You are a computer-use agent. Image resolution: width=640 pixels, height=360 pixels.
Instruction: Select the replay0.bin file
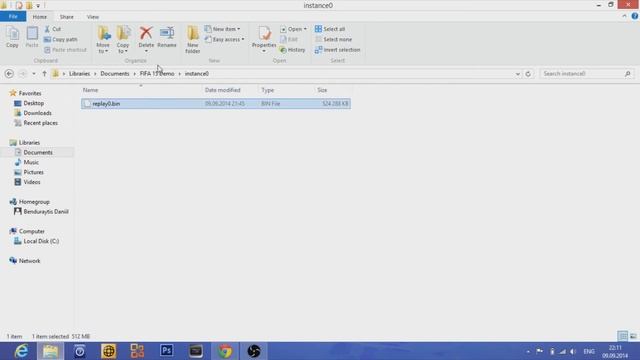(216, 104)
